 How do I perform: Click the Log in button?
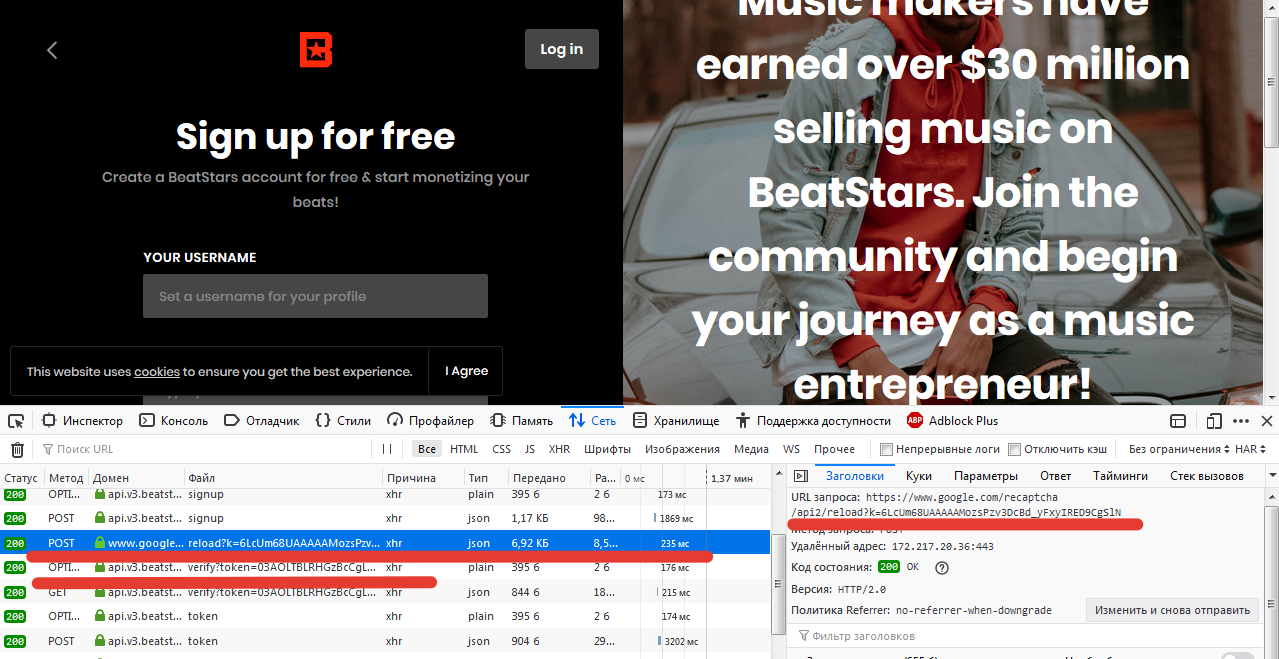(561, 49)
